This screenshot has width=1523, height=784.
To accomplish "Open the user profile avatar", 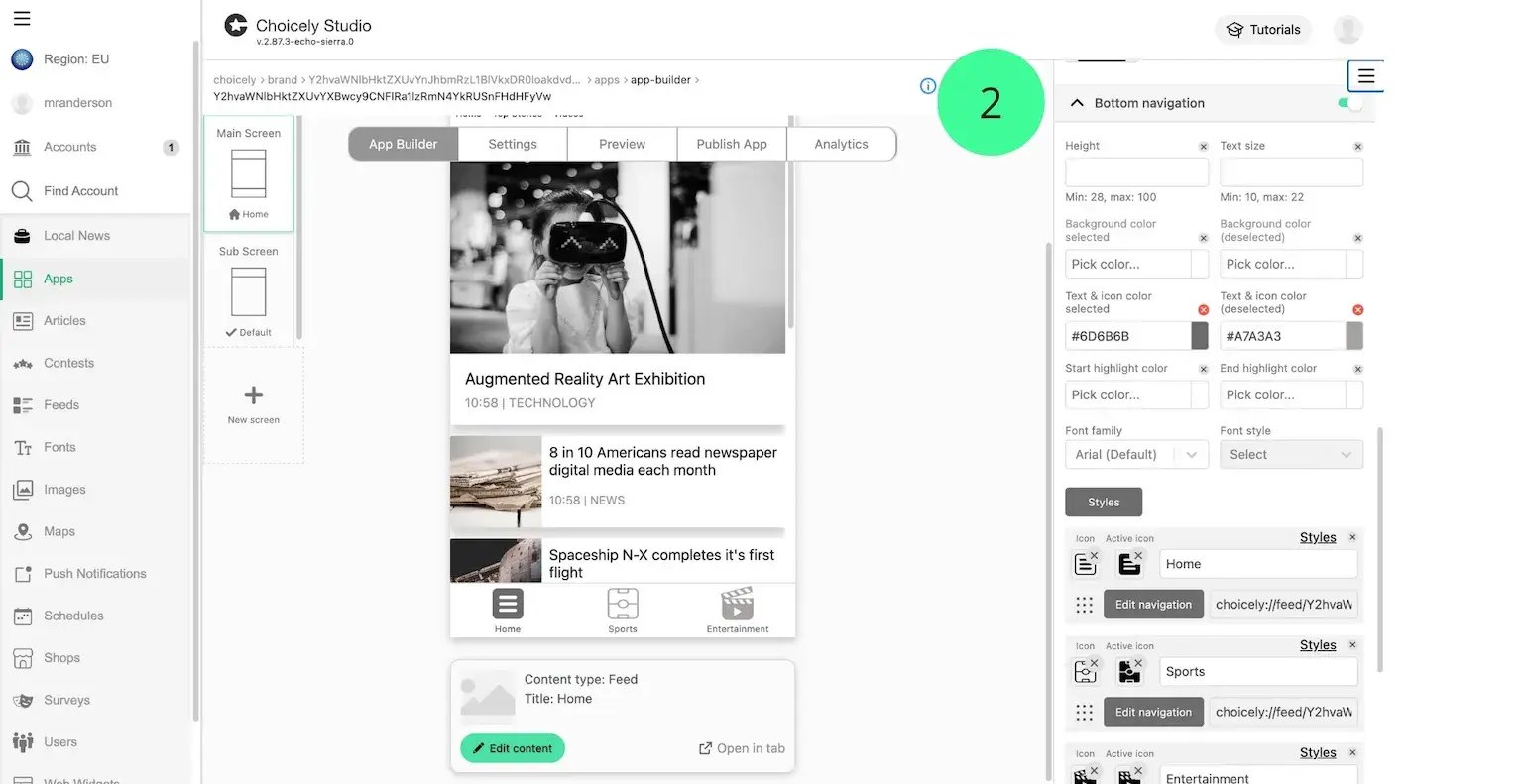I will coord(1347,29).
